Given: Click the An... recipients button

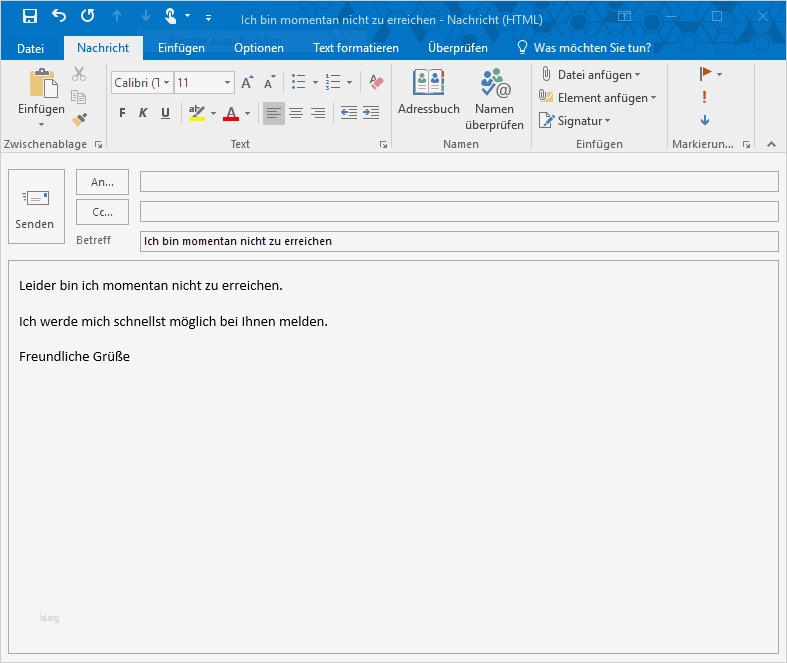Looking at the screenshot, I should [102, 182].
